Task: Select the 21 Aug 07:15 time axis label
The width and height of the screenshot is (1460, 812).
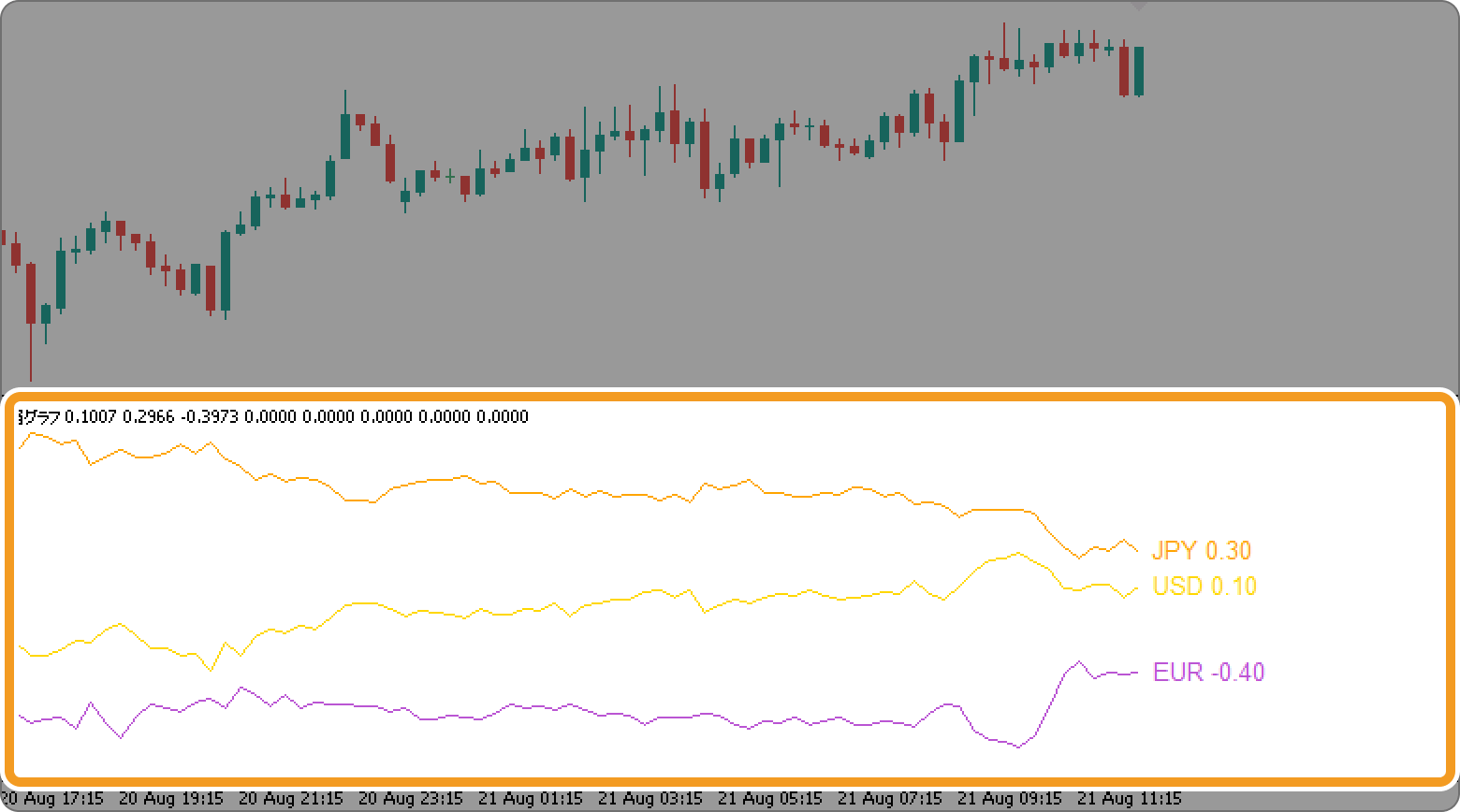Action: tap(890, 799)
